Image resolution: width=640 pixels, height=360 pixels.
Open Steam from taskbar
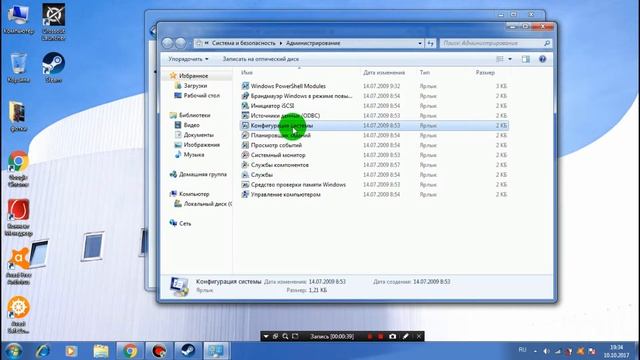click(x=188, y=351)
